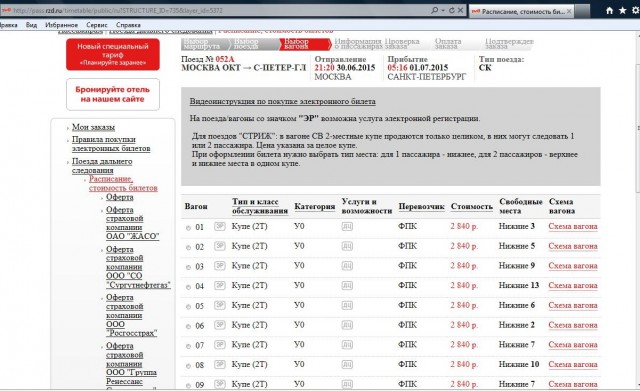Screen dimensions: 640x391
Task: Click the services icon in wagon 04 row
Action: coord(347,285)
